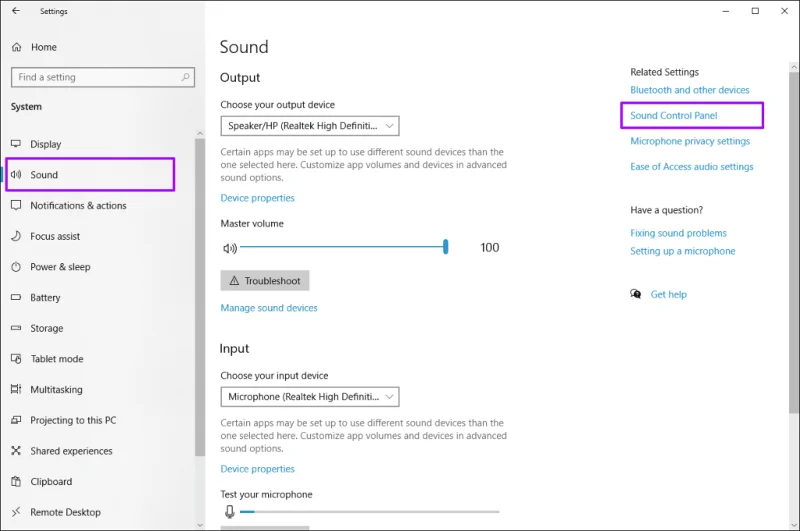Viewport: 800px width, 531px height.
Task: Click the Find a setting search box
Action: (x=103, y=77)
